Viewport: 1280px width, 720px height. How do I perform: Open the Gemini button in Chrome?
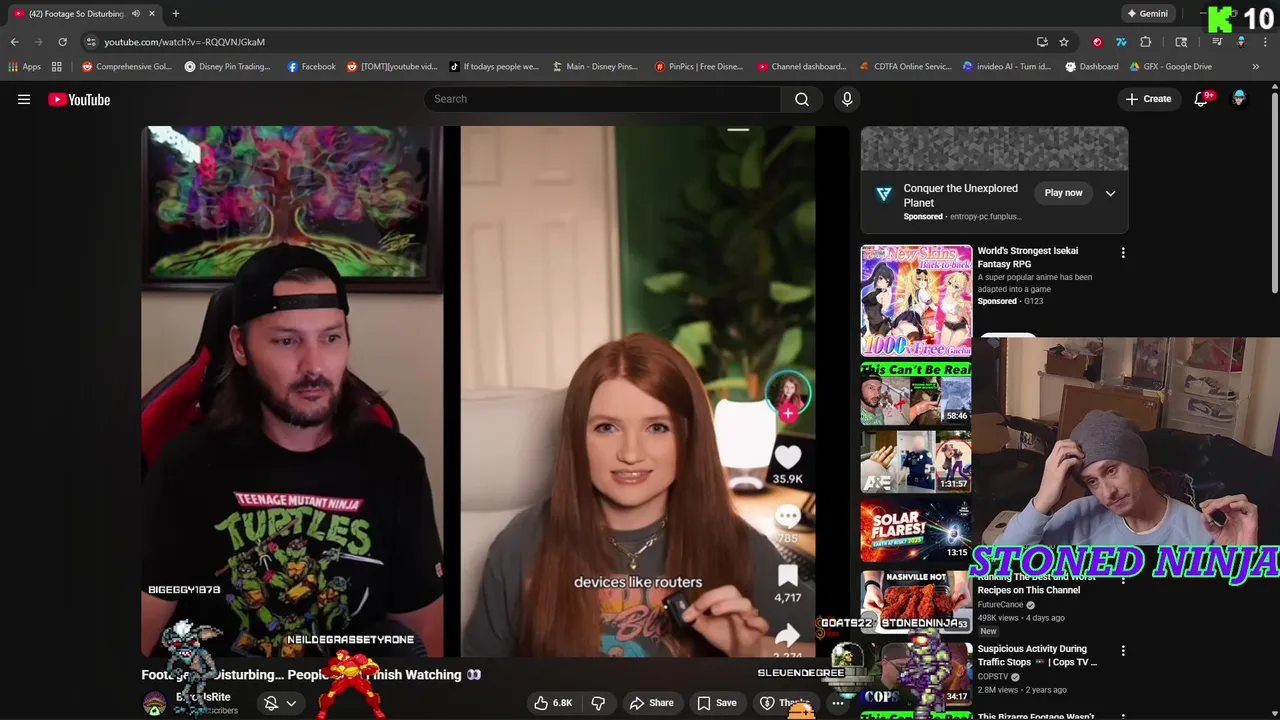pos(1147,14)
